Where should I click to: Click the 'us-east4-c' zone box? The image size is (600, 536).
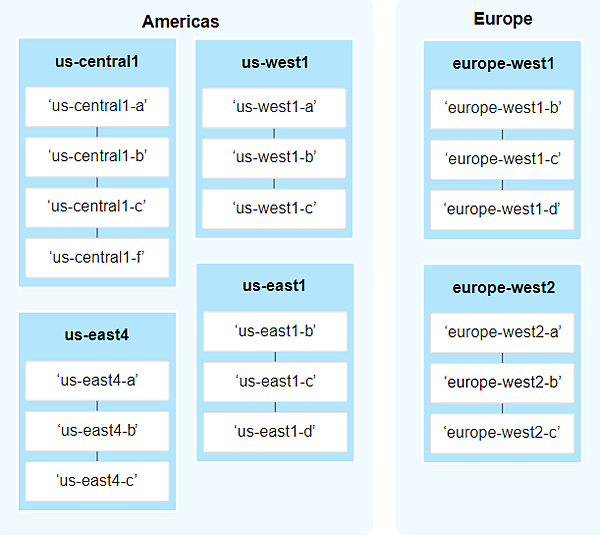click(97, 481)
